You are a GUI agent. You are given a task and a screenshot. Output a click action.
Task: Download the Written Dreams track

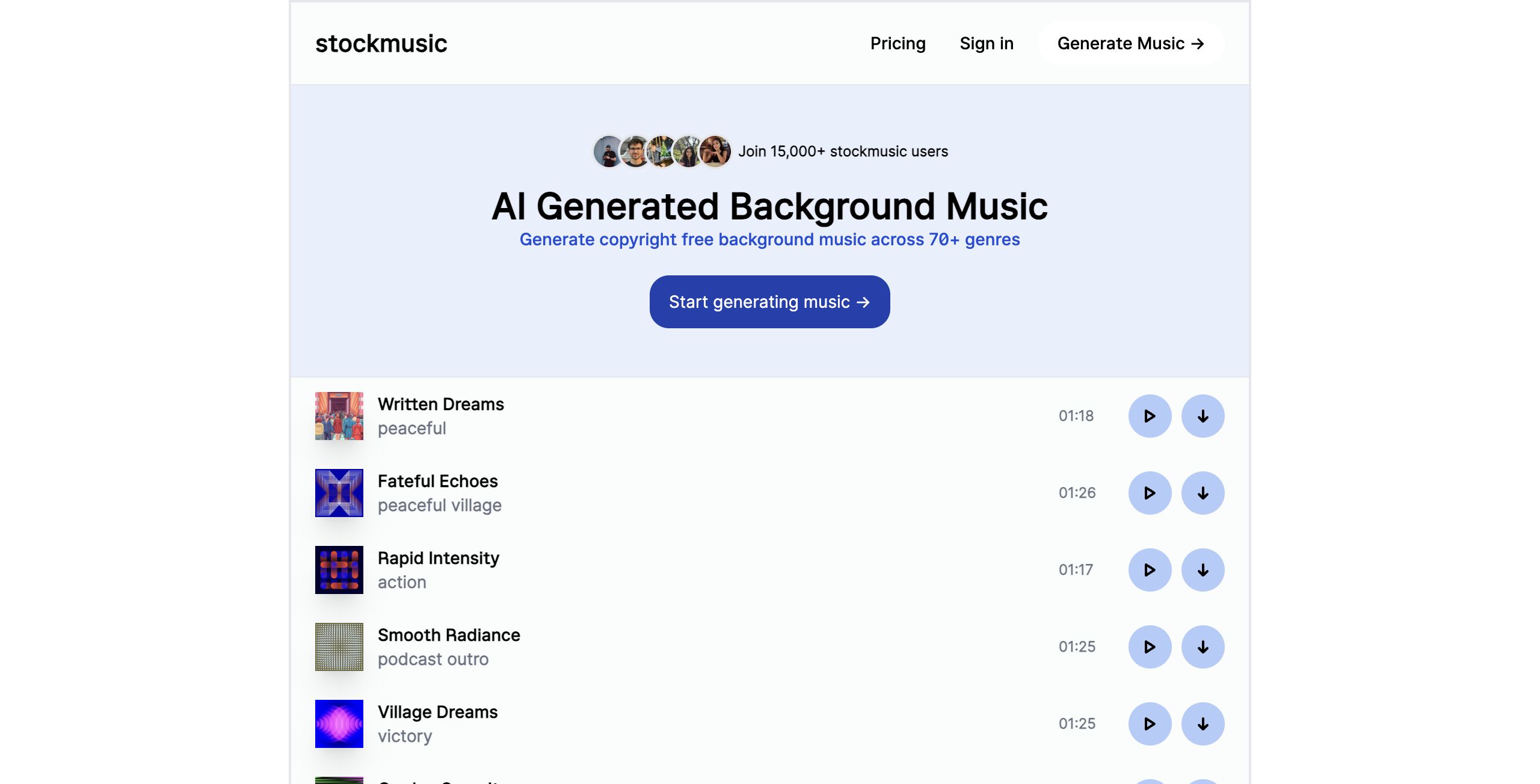pyautogui.click(x=1203, y=416)
